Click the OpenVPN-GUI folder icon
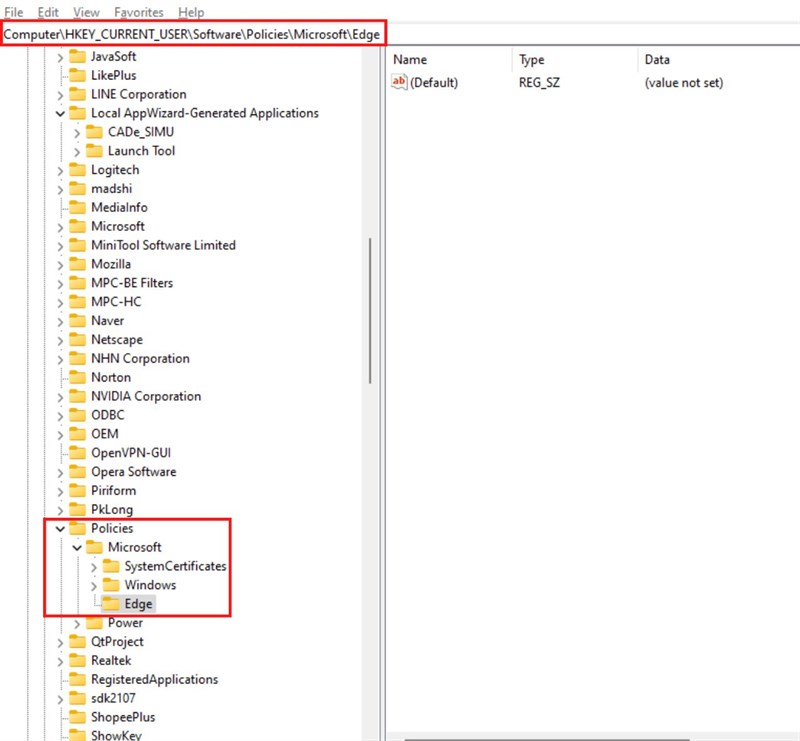Viewport: 800px width, 741px height. pos(77,453)
